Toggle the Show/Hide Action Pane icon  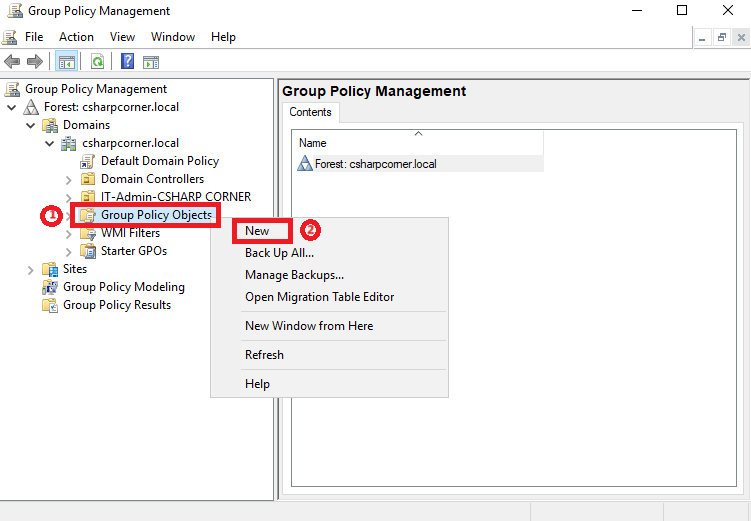(x=151, y=62)
